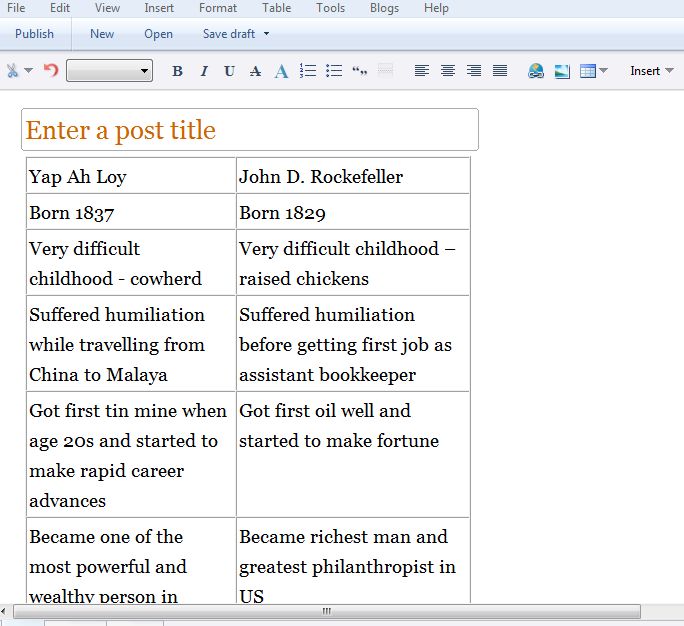Screen dimensions: 684x626
Task: Center align text
Action: 448,71
